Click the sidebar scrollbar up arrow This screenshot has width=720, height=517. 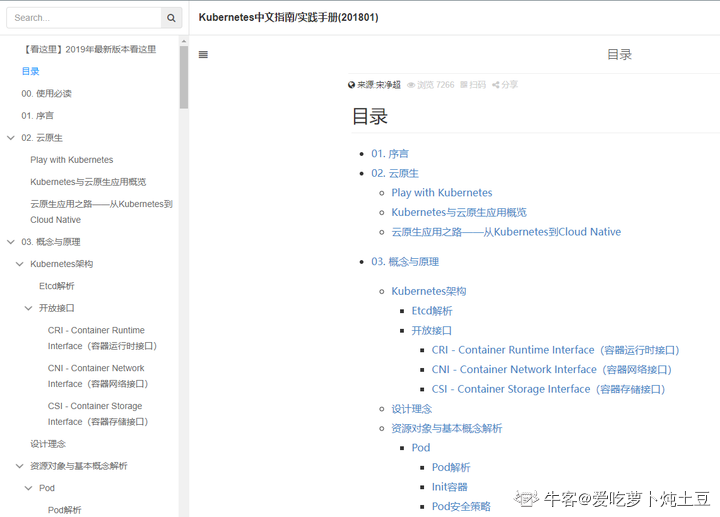click(x=184, y=41)
